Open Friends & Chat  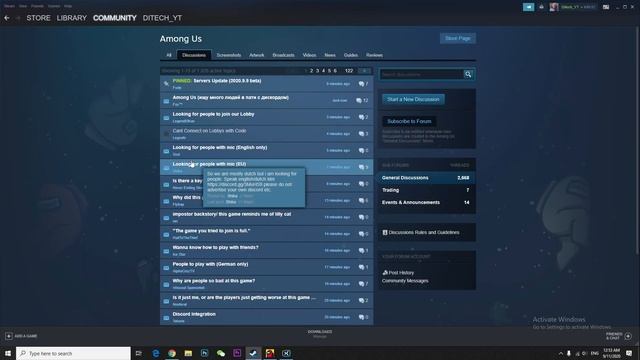coord(619,336)
